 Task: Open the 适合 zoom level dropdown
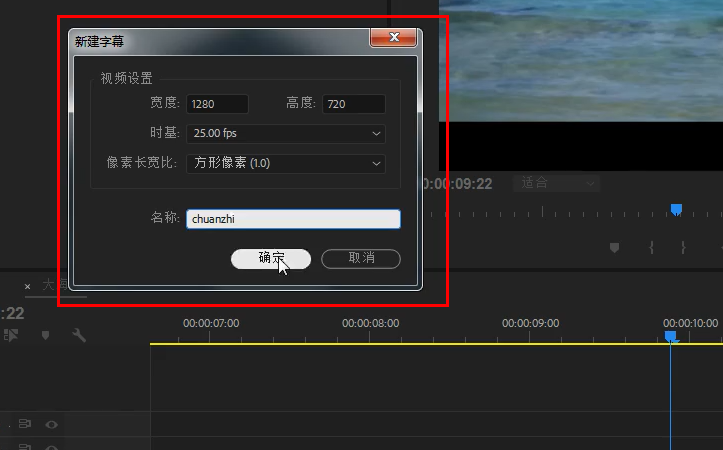click(557, 183)
